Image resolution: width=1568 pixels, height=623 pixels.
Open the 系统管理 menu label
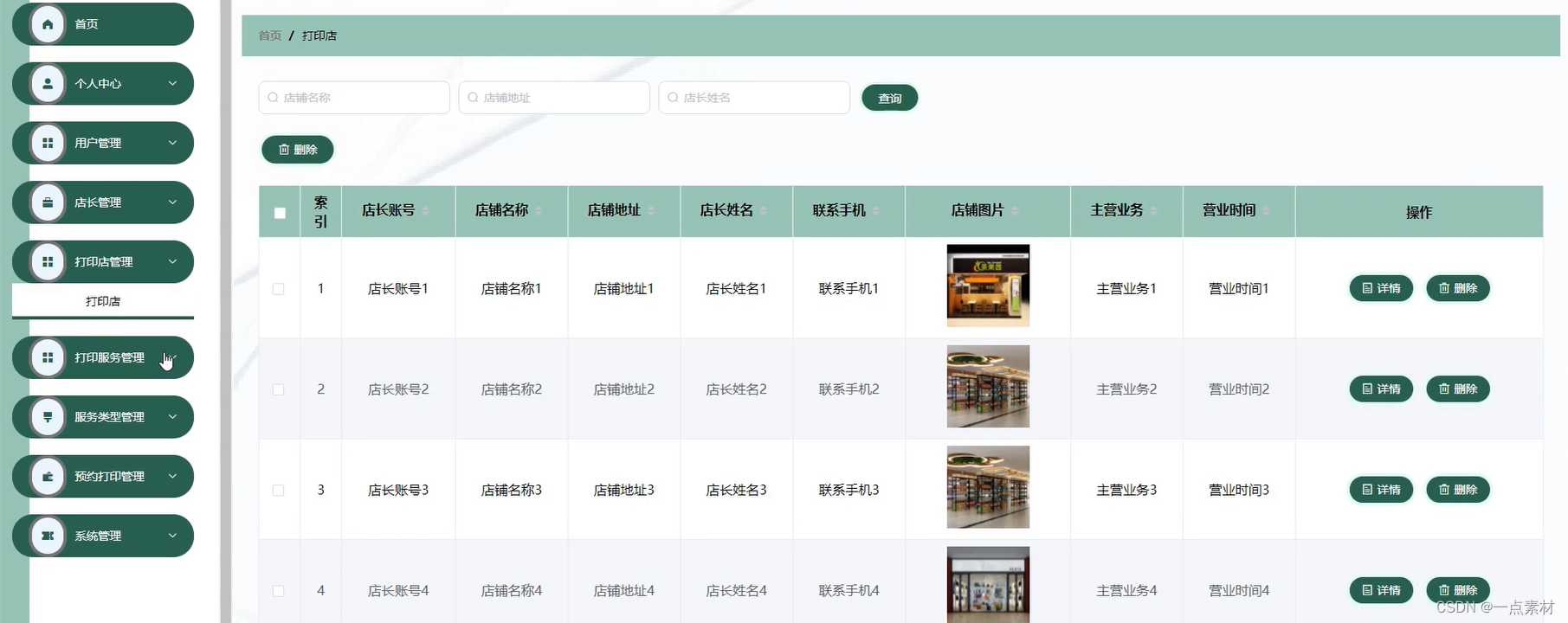(x=98, y=536)
